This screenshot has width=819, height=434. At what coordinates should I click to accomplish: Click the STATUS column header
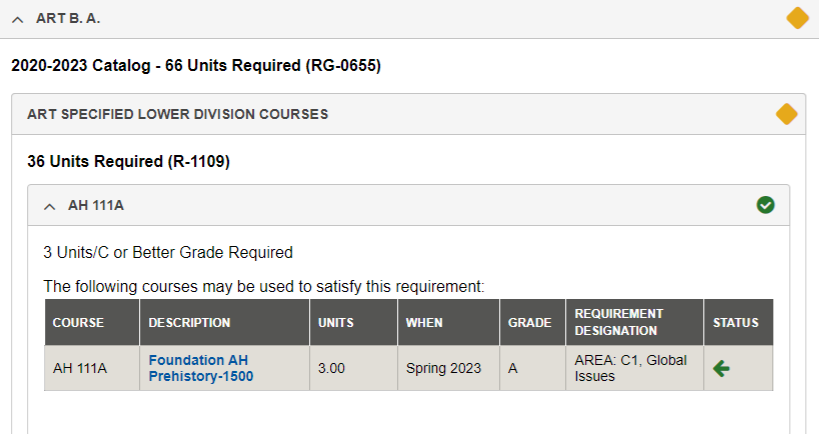[x=736, y=323]
